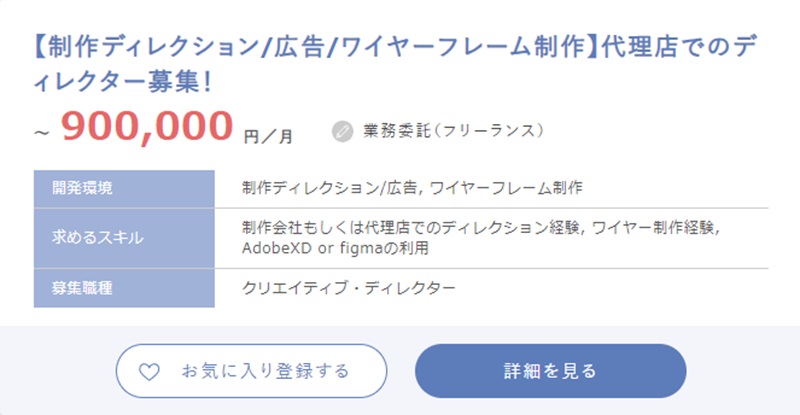Select the 求めるスキル row header
The width and height of the screenshot is (800, 415).
tap(97, 238)
